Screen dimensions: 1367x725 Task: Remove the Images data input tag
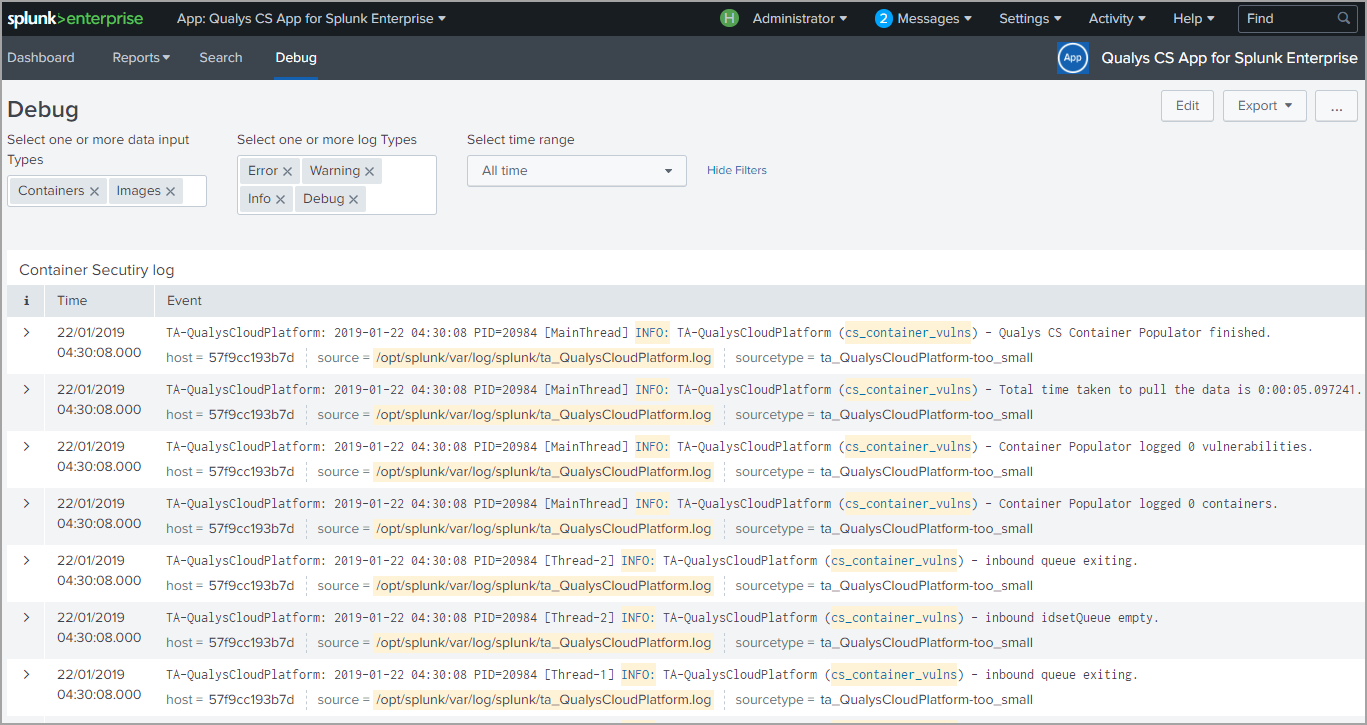point(171,191)
